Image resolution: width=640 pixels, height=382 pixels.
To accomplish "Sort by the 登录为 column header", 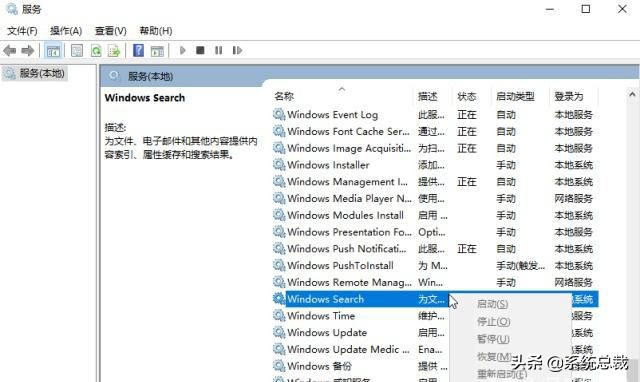I will coord(569,96).
